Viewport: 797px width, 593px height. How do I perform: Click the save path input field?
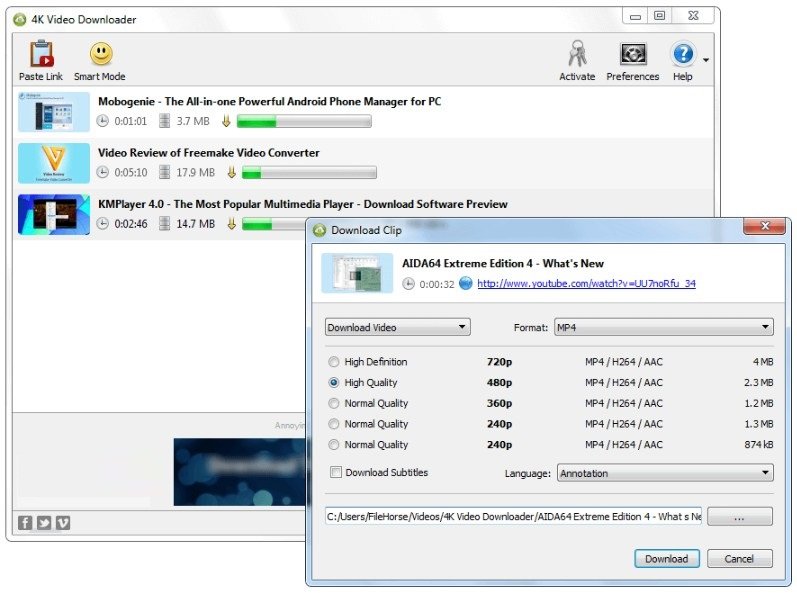click(x=513, y=516)
